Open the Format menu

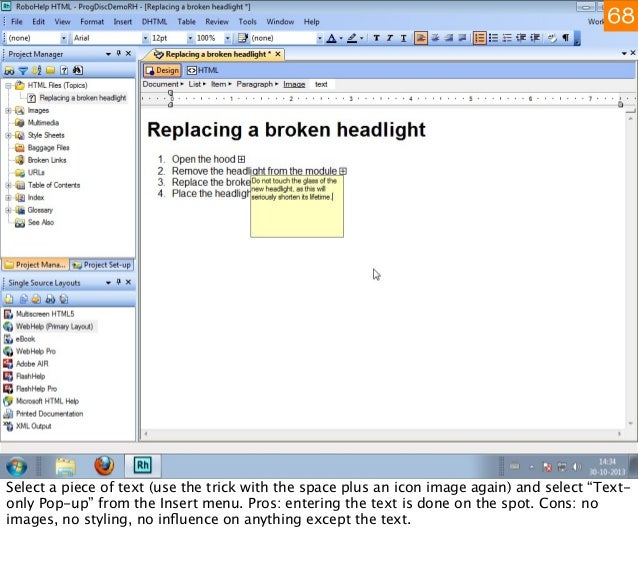[x=92, y=22]
